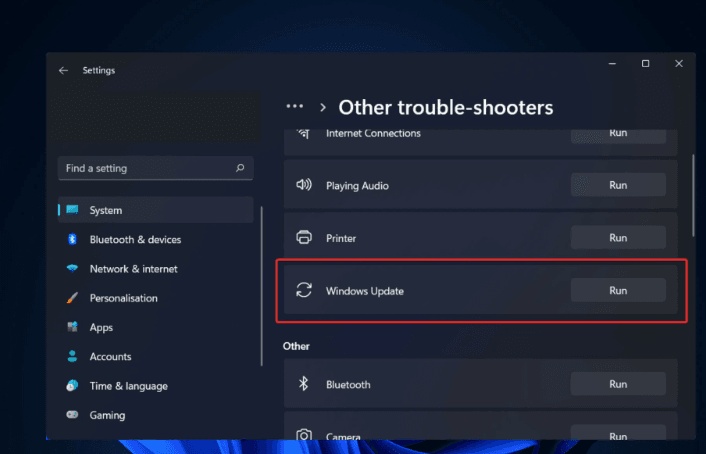Click the Accounts person icon
The height and width of the screenshot is (454, 706).
72,356
